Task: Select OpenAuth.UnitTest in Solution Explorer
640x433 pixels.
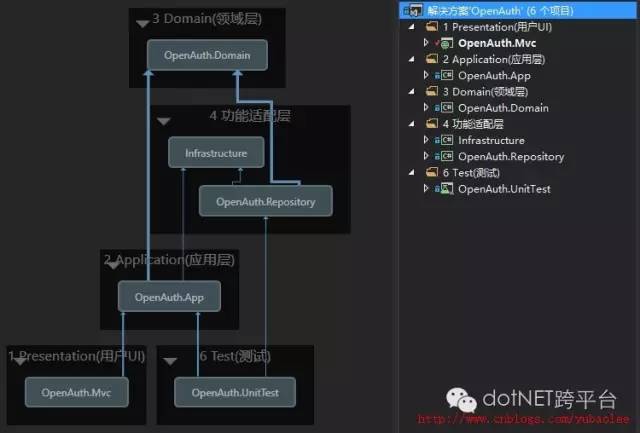Action: [504, 189]
